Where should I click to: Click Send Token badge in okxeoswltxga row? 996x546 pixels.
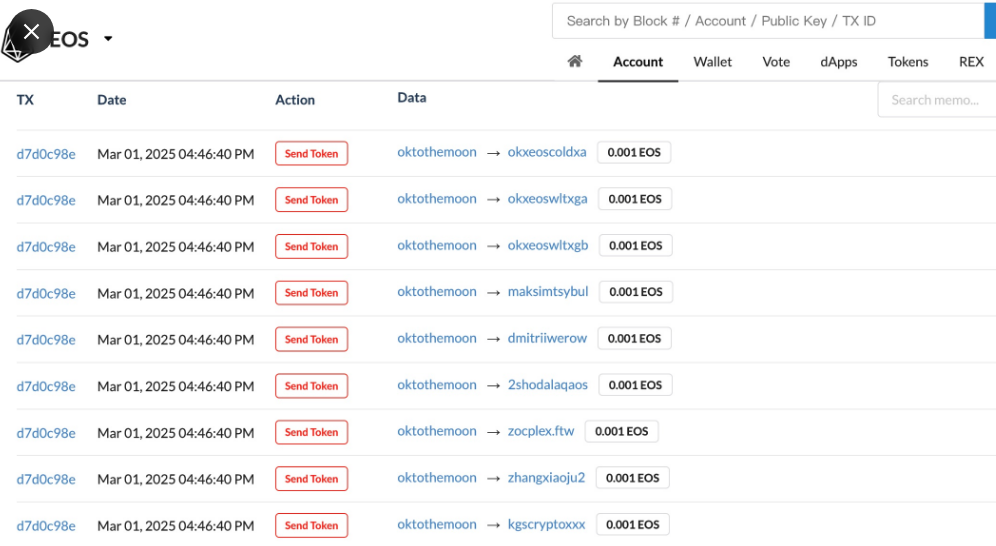click(311, 200)
